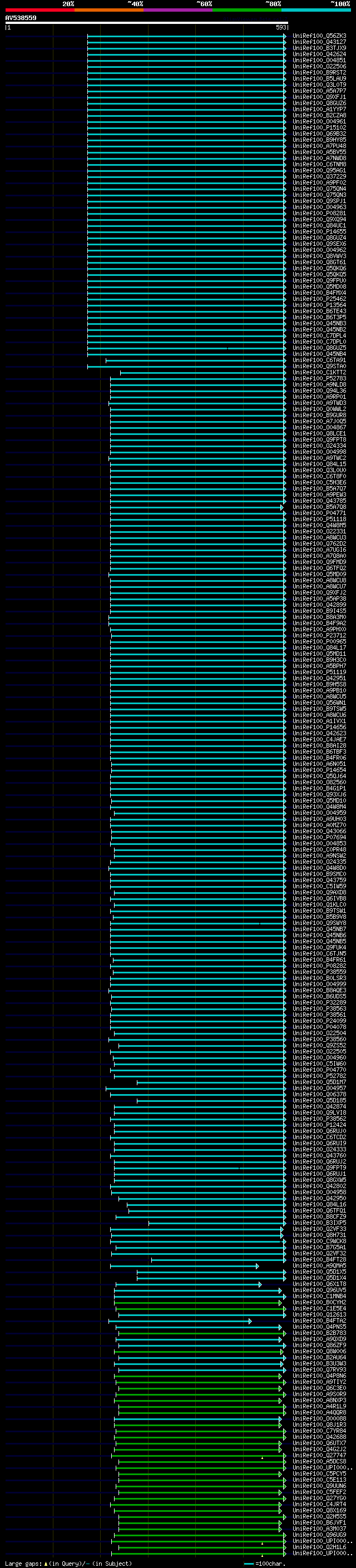Screen dimensions: 356x1568
Task: Click hit label UniRef100_P14655
Action: (319, 232)
